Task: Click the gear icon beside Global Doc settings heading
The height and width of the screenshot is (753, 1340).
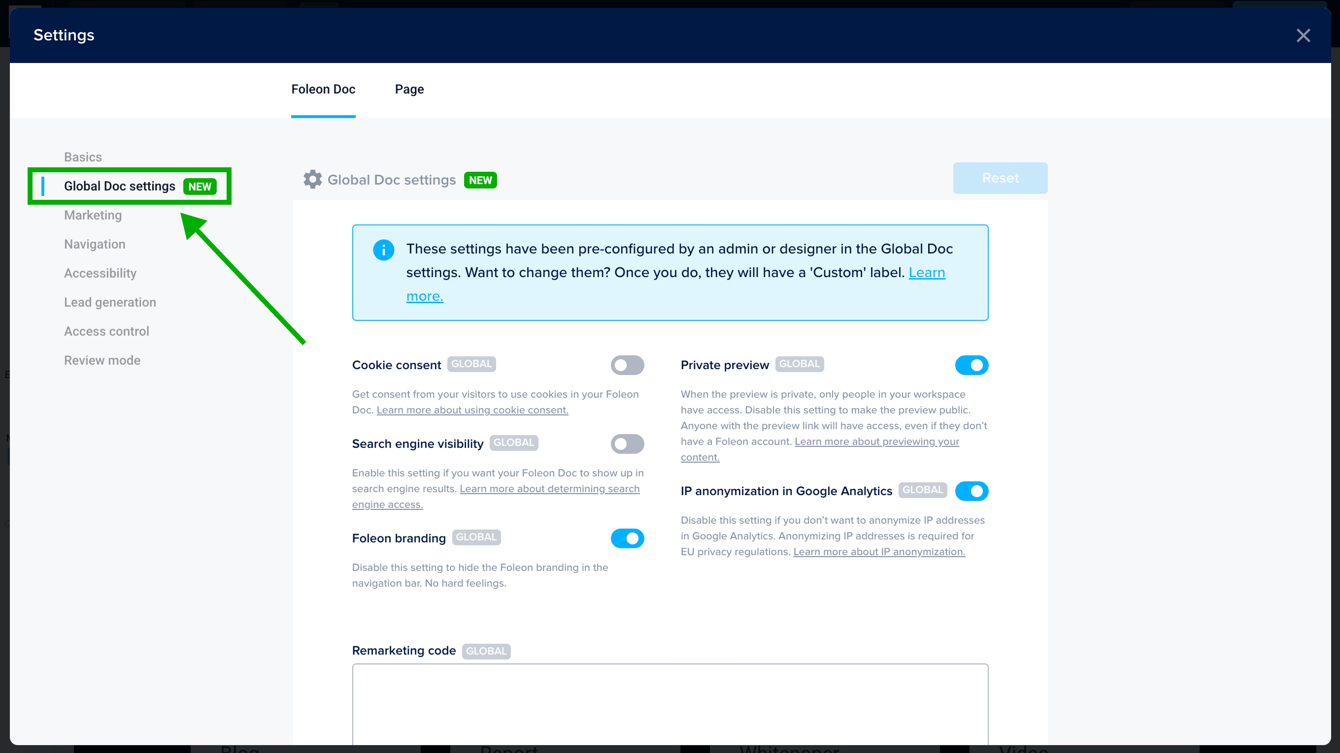Action: (x=313, y=179)
